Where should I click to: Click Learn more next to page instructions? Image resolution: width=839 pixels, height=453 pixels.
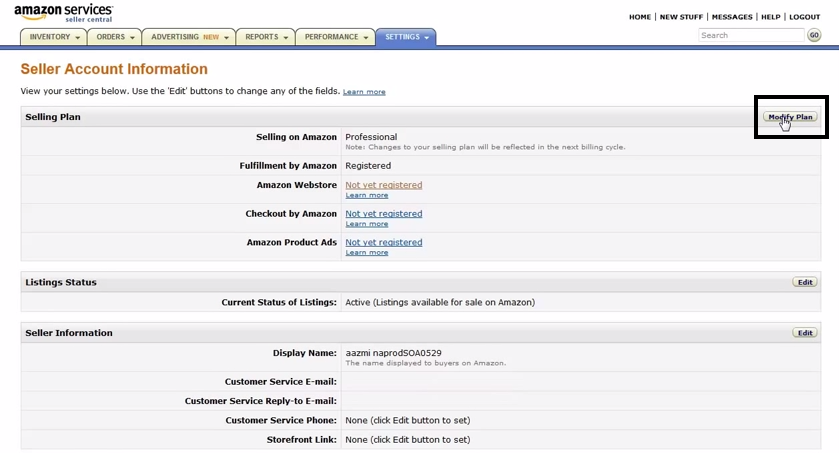click(364, 92)
